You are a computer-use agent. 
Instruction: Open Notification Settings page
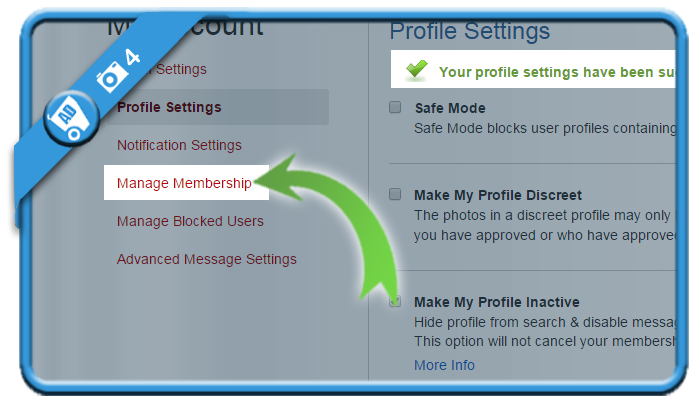(x=179, y=145)
